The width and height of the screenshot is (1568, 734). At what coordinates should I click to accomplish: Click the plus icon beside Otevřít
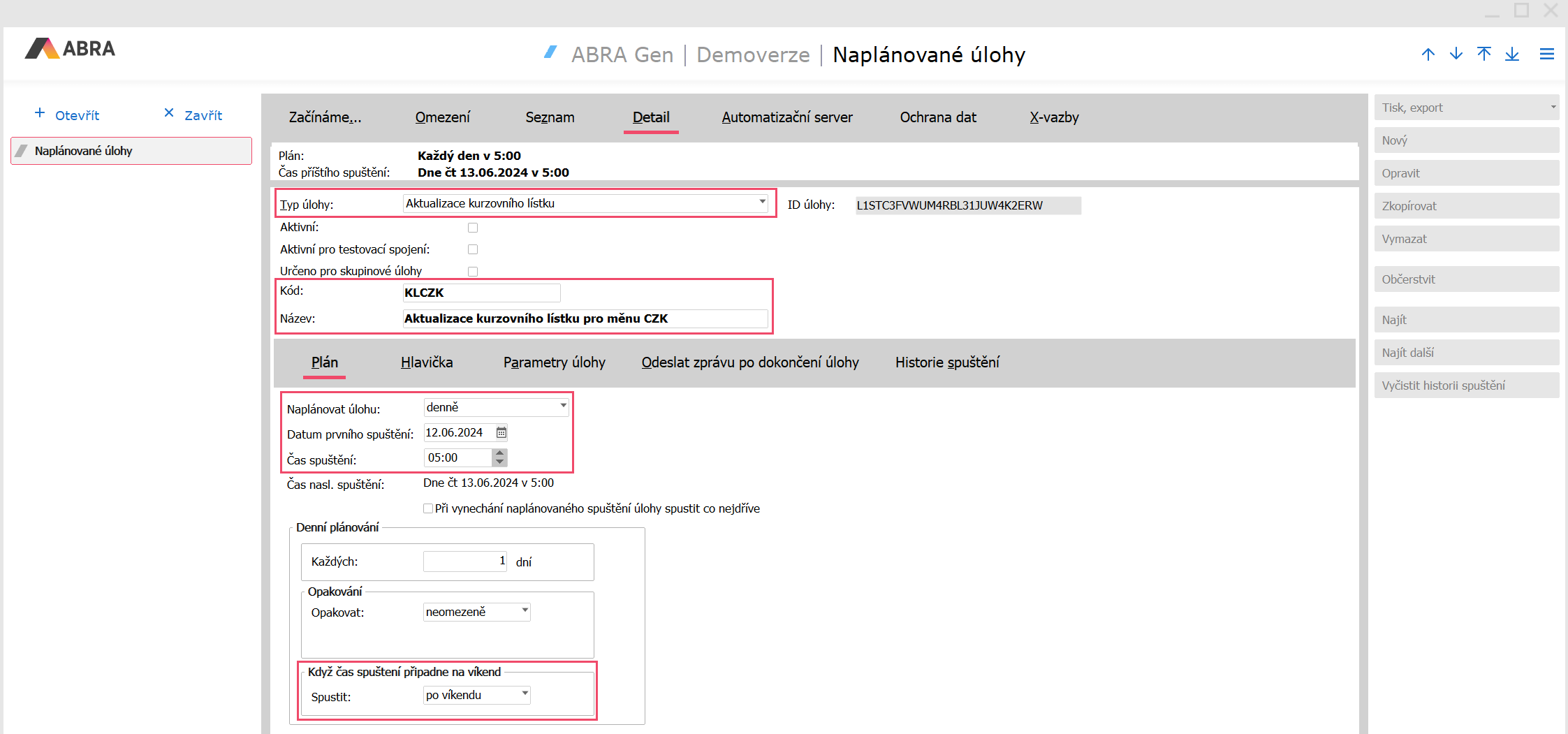[40, 113]
